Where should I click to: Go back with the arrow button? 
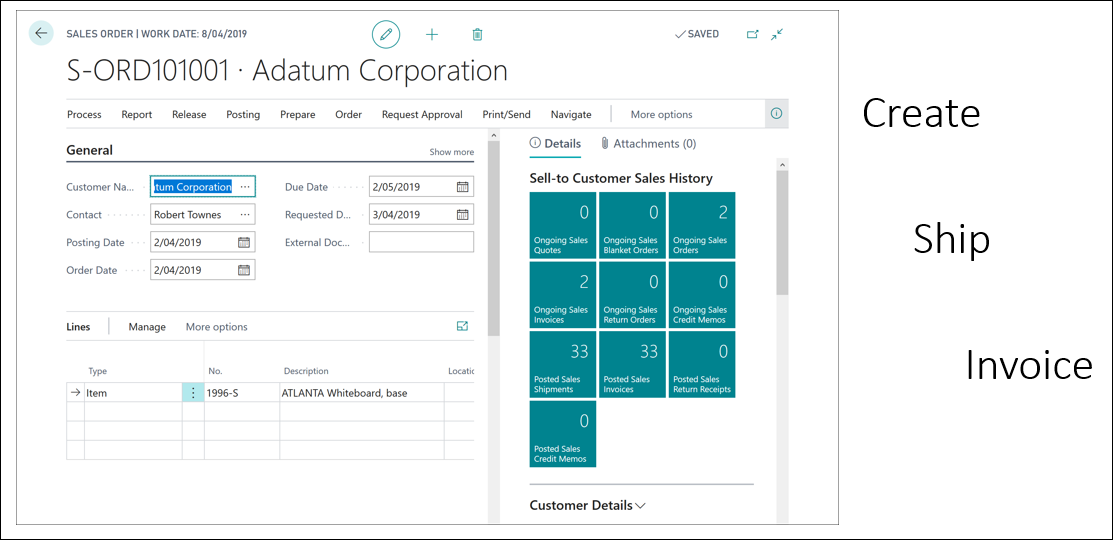coord(41,33)
